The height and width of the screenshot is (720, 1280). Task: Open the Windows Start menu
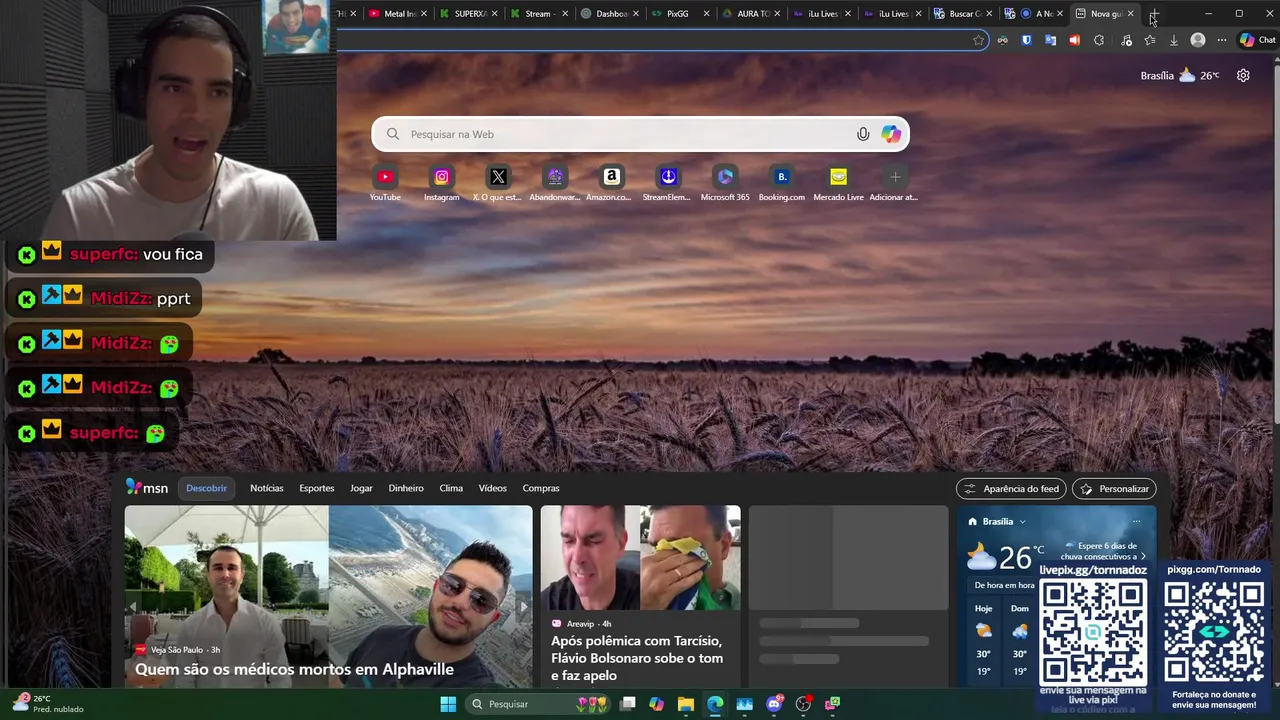point(448,704)
